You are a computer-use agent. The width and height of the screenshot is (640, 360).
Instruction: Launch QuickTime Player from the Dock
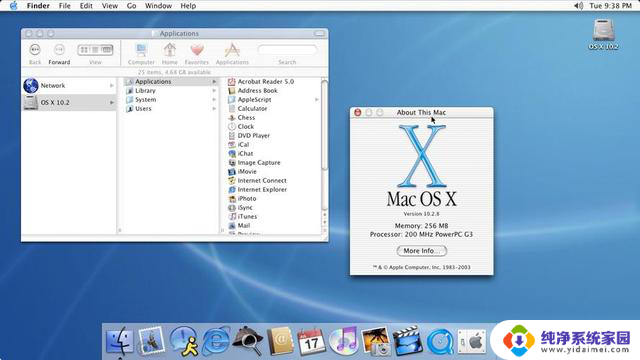click(440, 341)
